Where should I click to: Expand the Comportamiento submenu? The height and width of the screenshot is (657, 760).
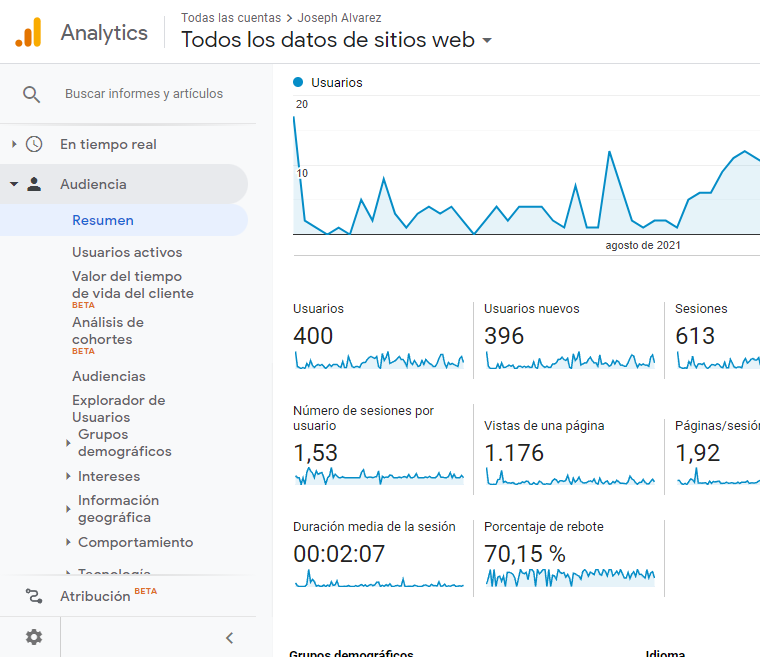[x=68, y=542]
